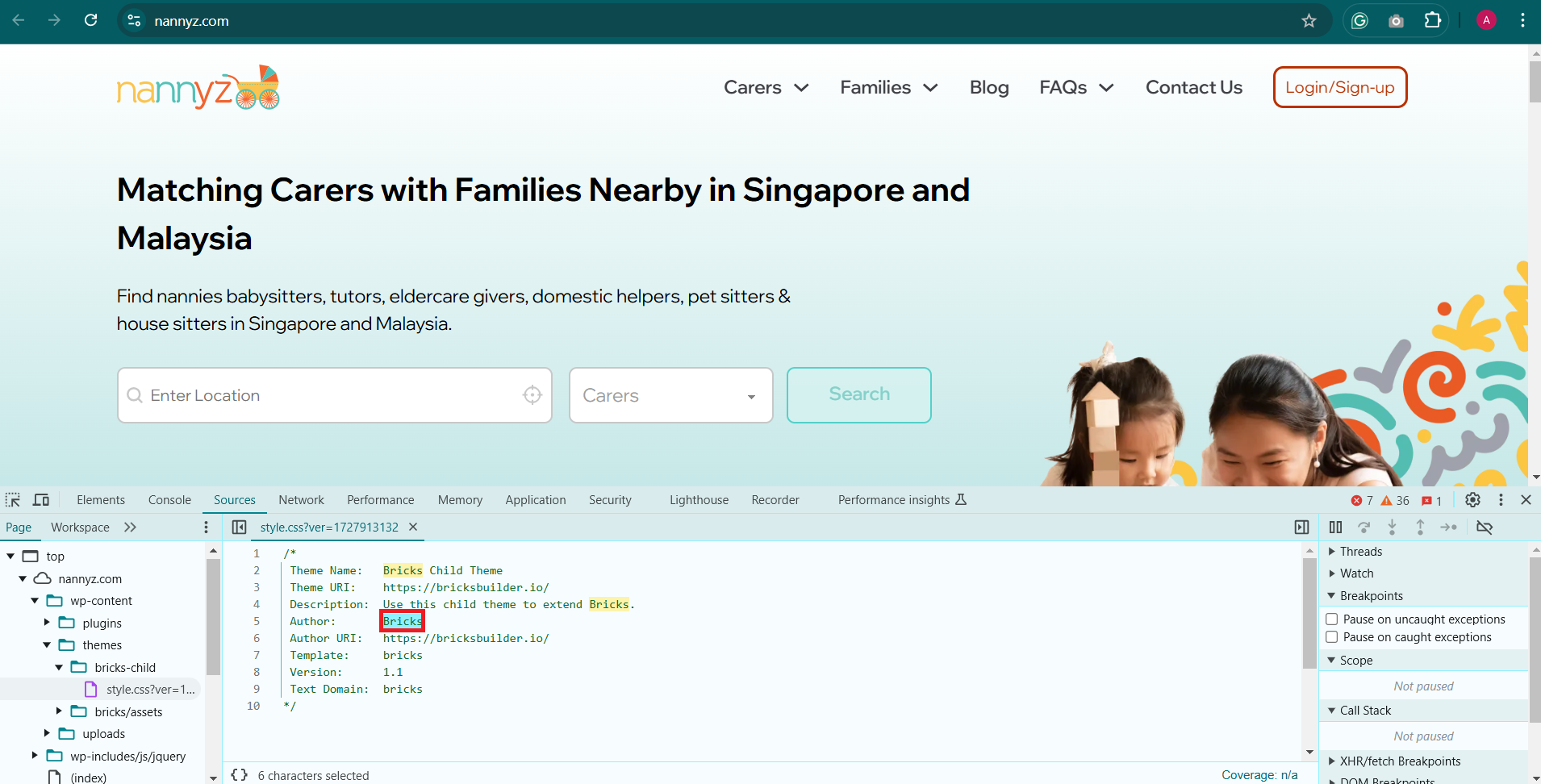The image size is (1541, 784).
Task: Click the Step into debugger icon
Action: [x=1392, y=527]
